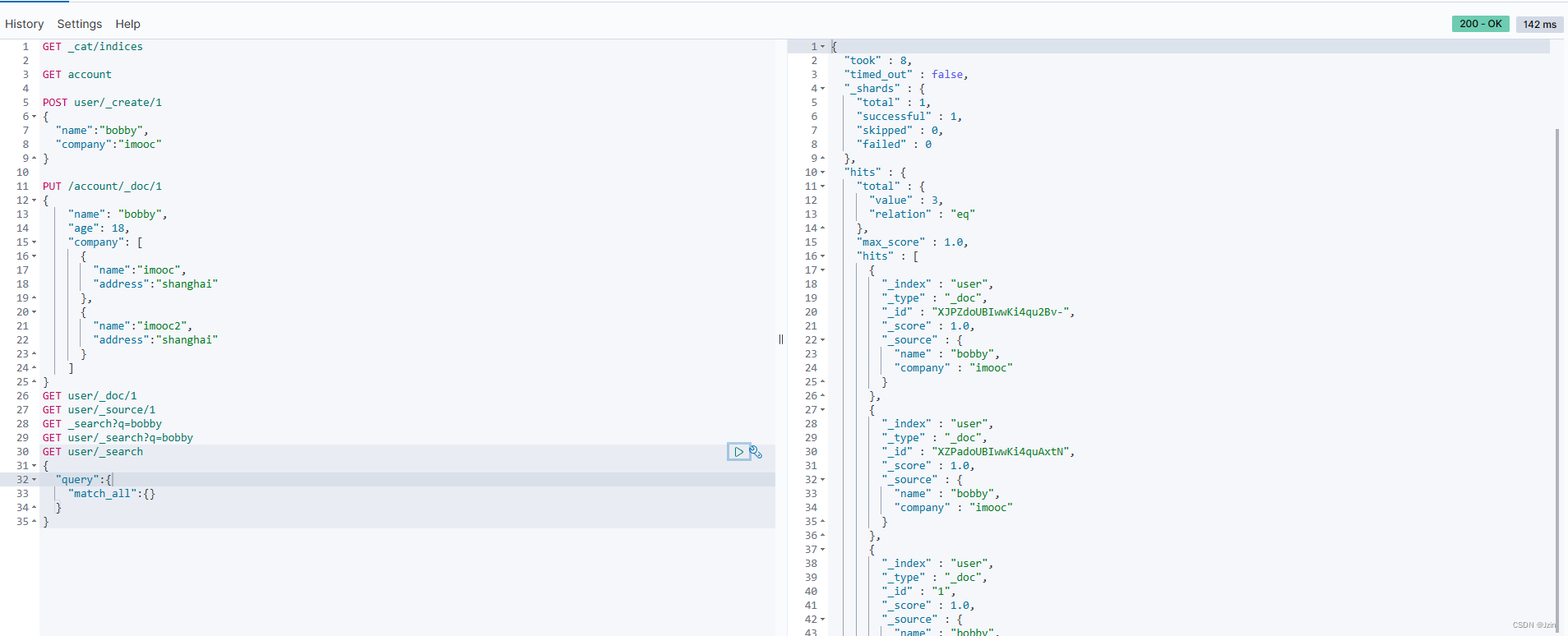
Task: Collapse the fold arrow at editor line 6
Action: [x=34, y=117]
